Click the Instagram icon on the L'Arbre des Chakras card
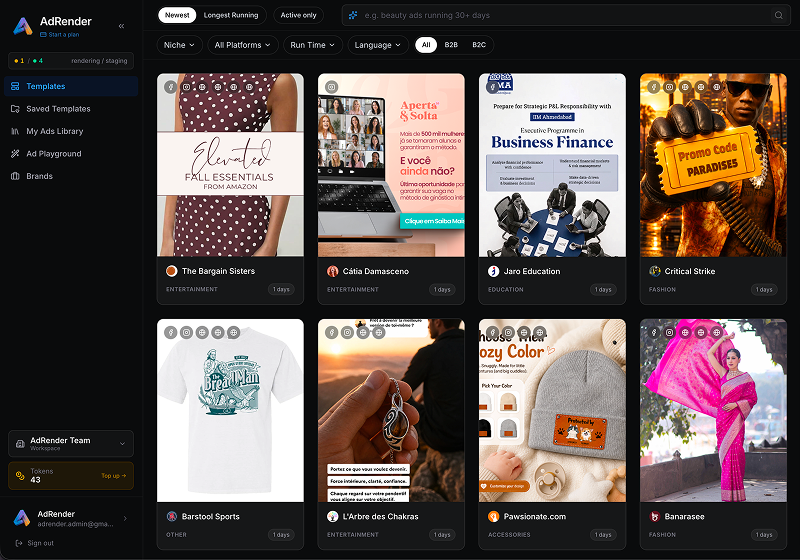This screenshot has width=800, height=560. click(347, 333)
